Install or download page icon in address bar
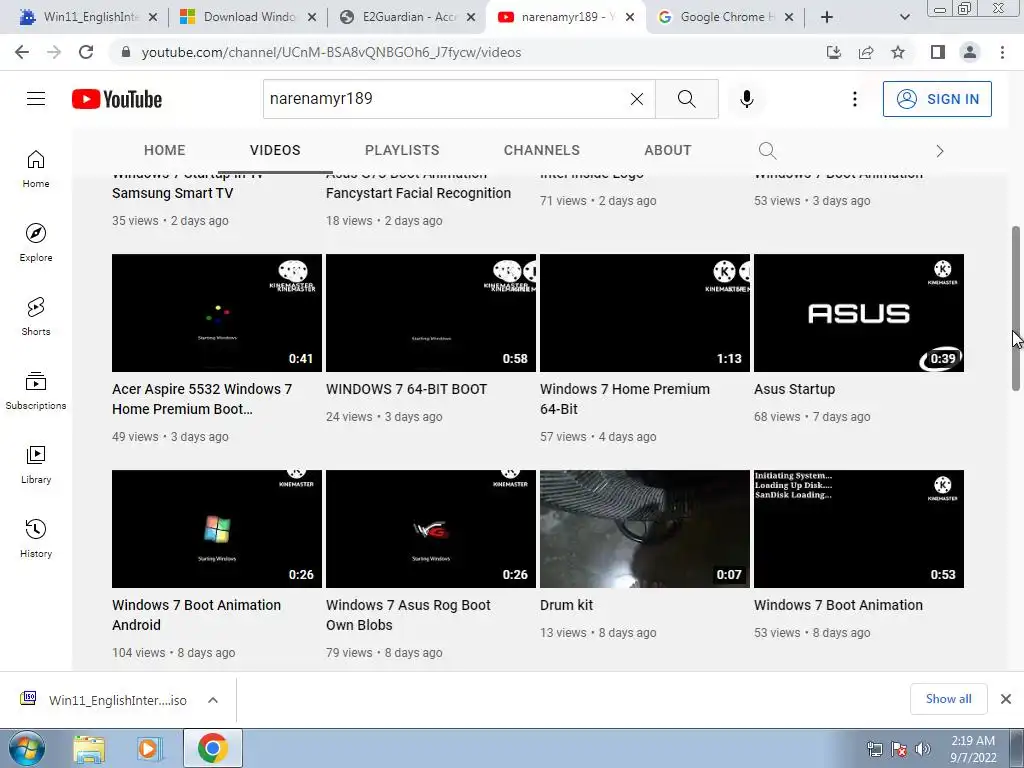1024x768 pixels. (x=834, y=52)
